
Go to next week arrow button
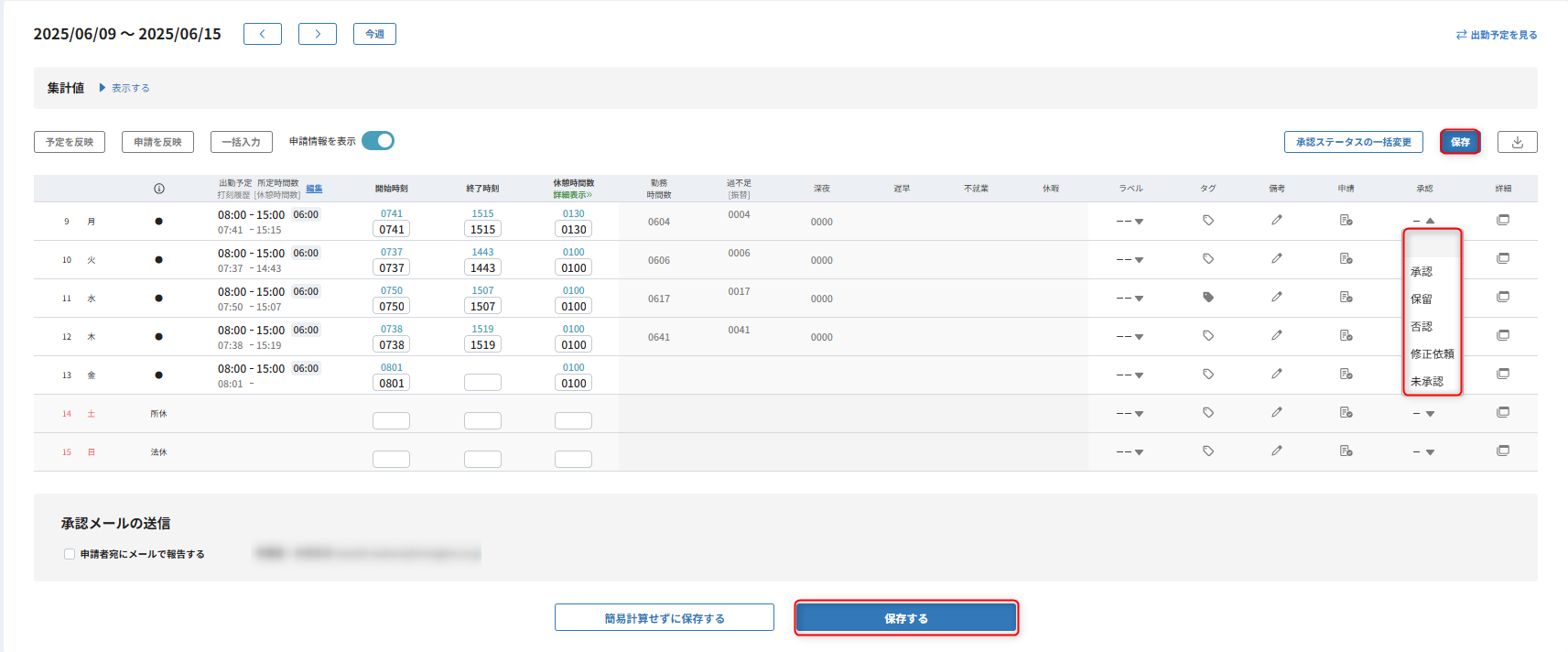(x=318, y=34)
